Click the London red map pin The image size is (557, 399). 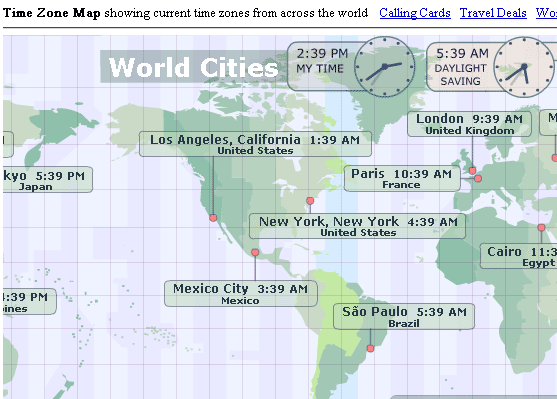point(472,171)
